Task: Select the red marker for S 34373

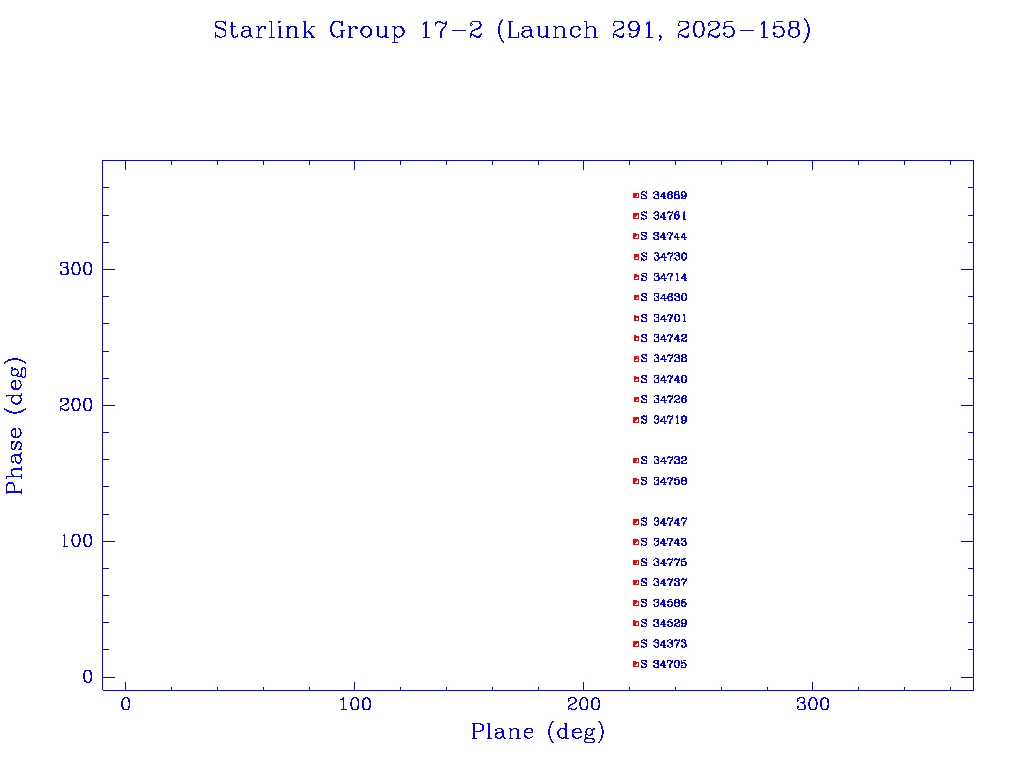Action: [x=636, y=644]
